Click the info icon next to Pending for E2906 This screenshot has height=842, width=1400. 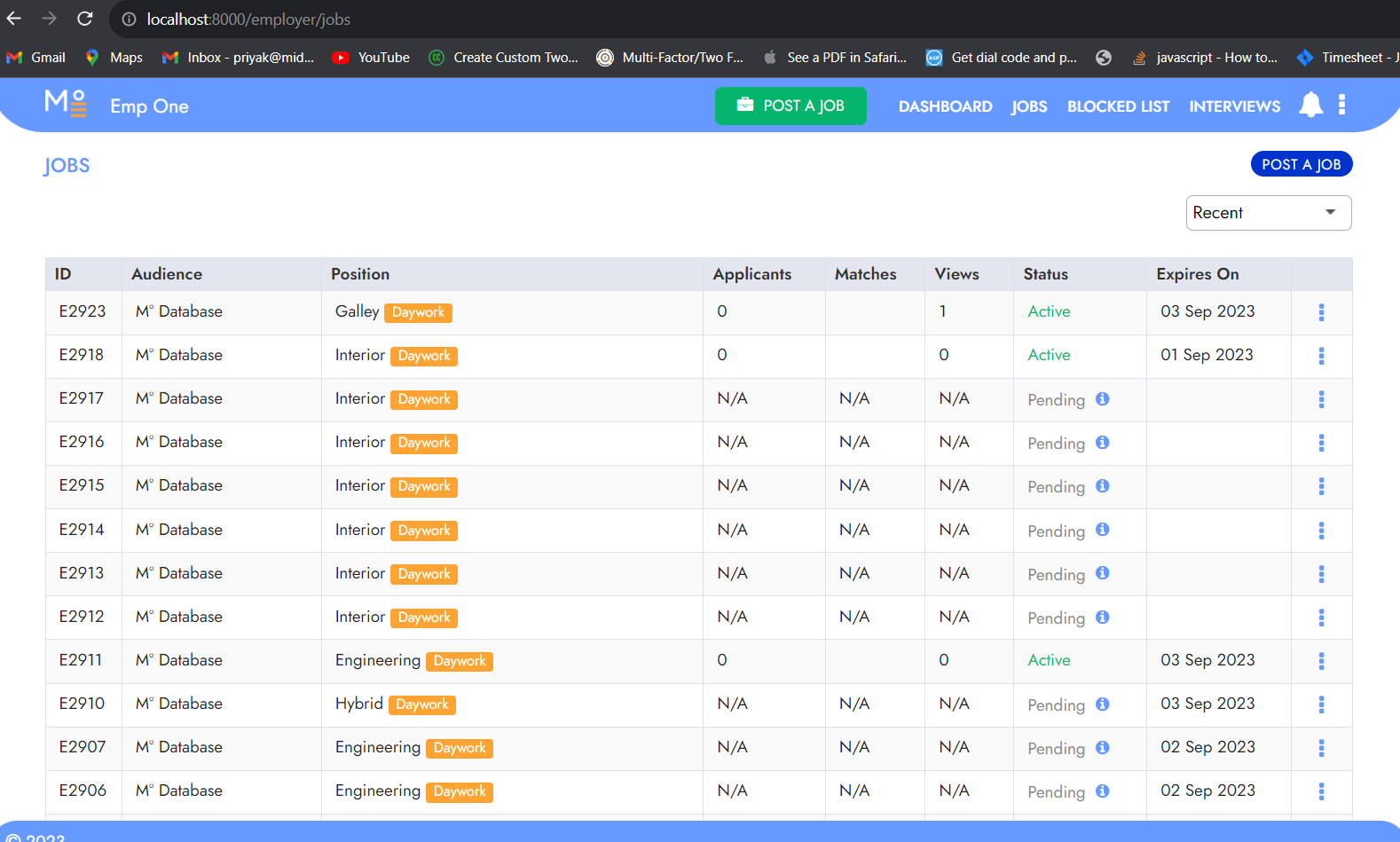tap(1102, 791)
